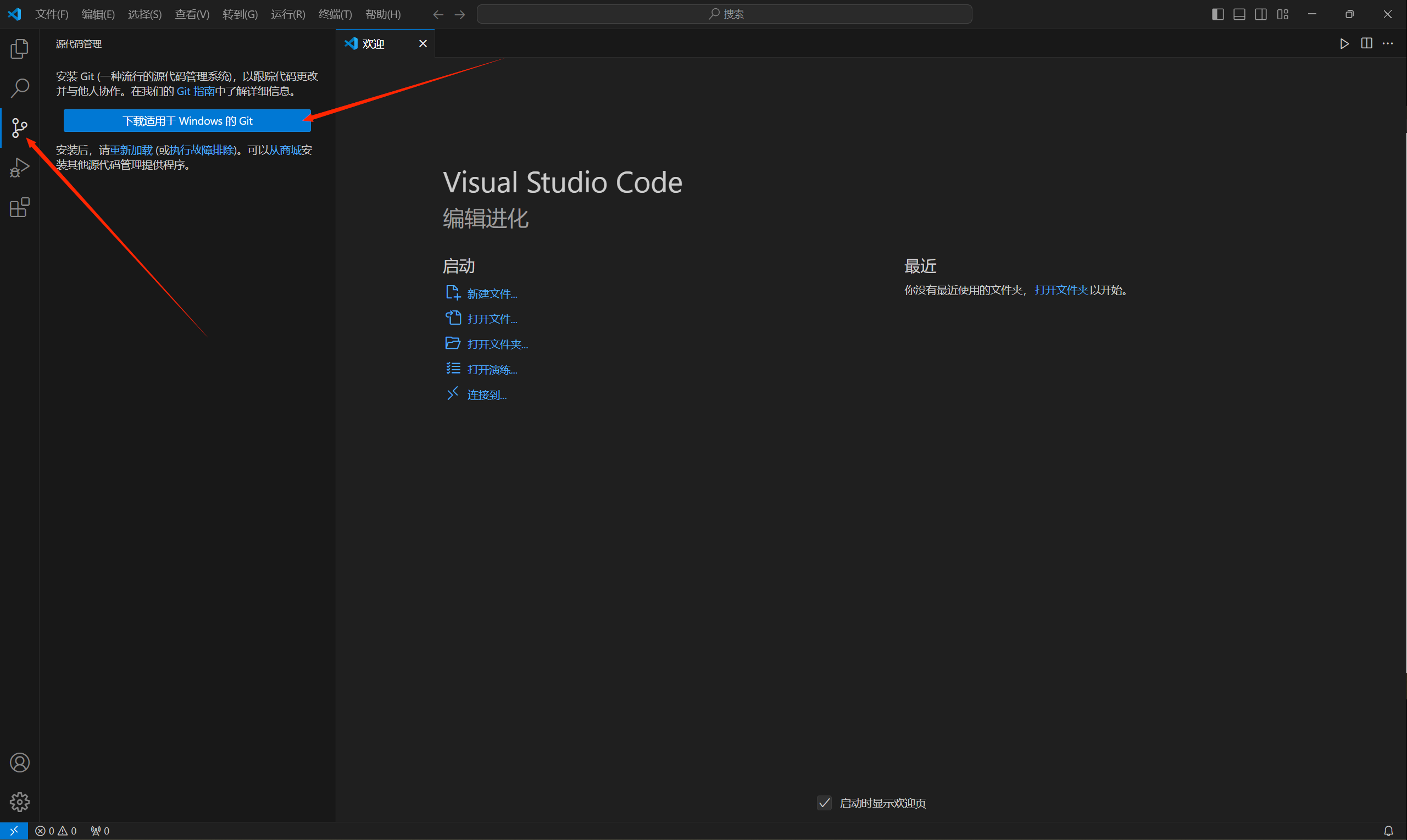Open the notifications bell in status bar
Viewport: 1407px width, 840px height.
[x=1388, y=831]
